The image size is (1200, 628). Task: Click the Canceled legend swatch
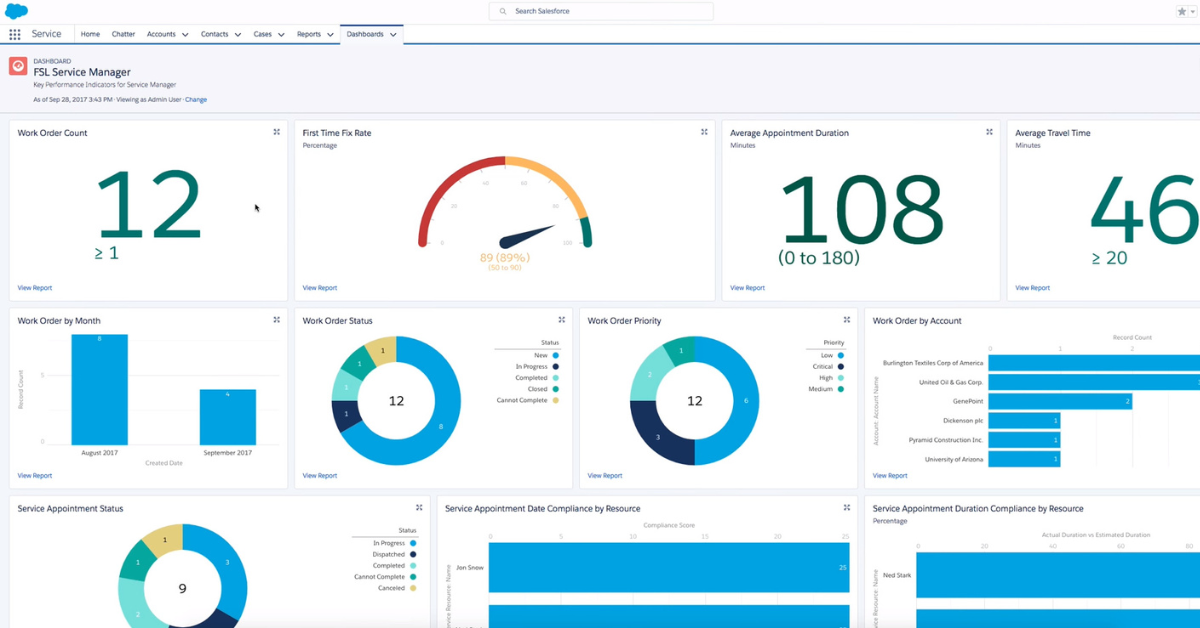[413, 588]
